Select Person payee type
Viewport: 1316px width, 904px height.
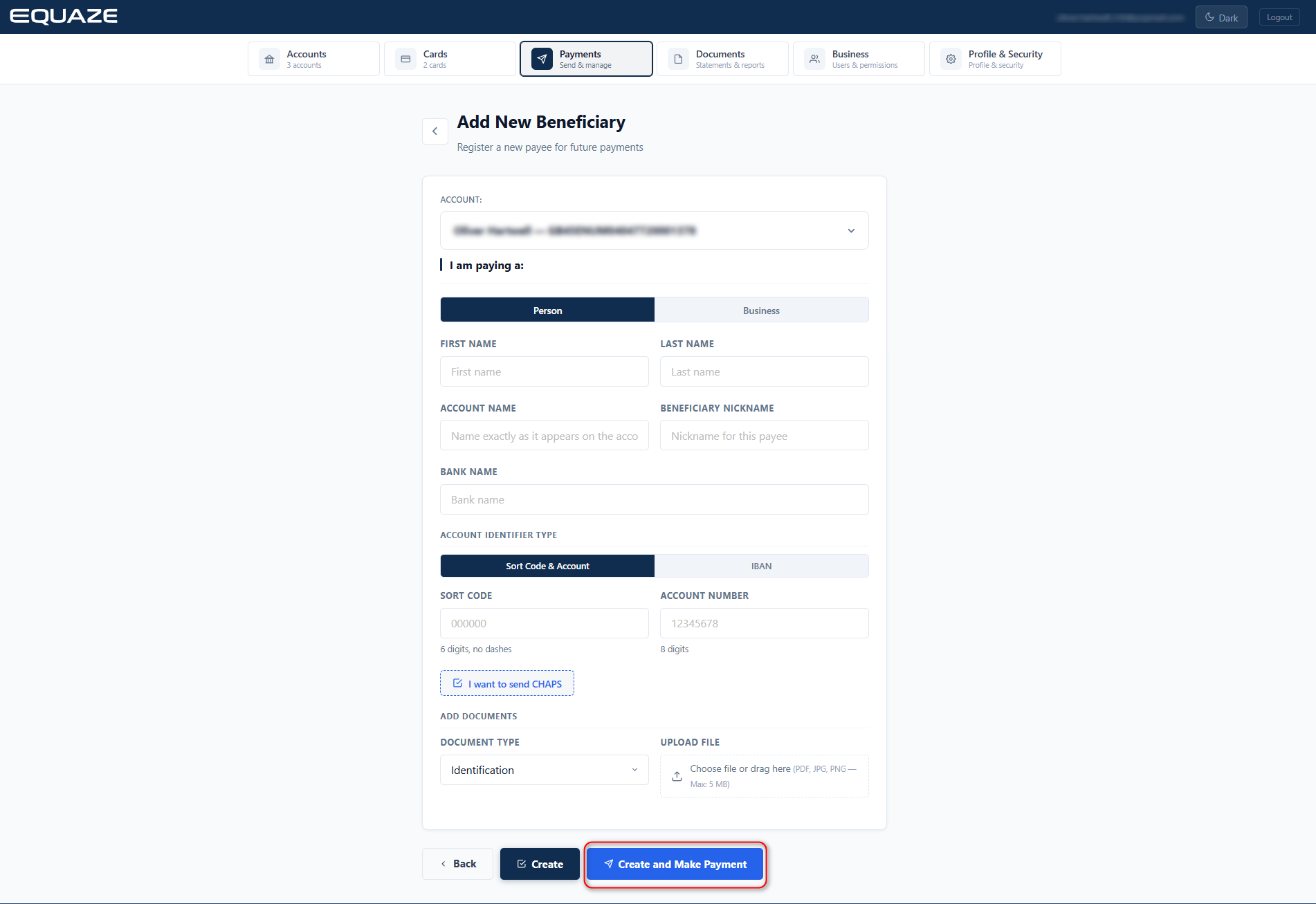point(547,310)
